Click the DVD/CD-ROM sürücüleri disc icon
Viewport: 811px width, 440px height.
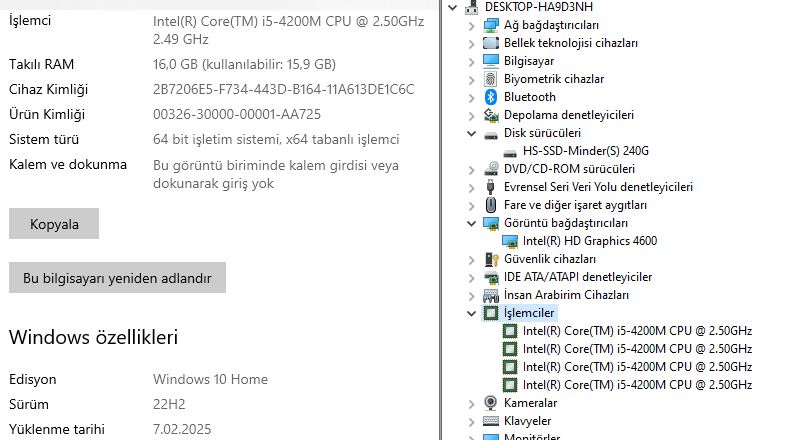(x=490, y=169)
